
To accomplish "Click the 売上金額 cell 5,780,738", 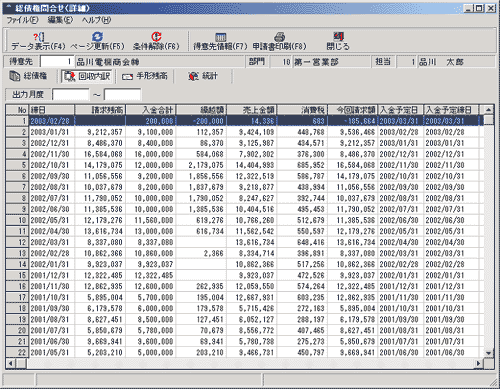I will 252,341.
